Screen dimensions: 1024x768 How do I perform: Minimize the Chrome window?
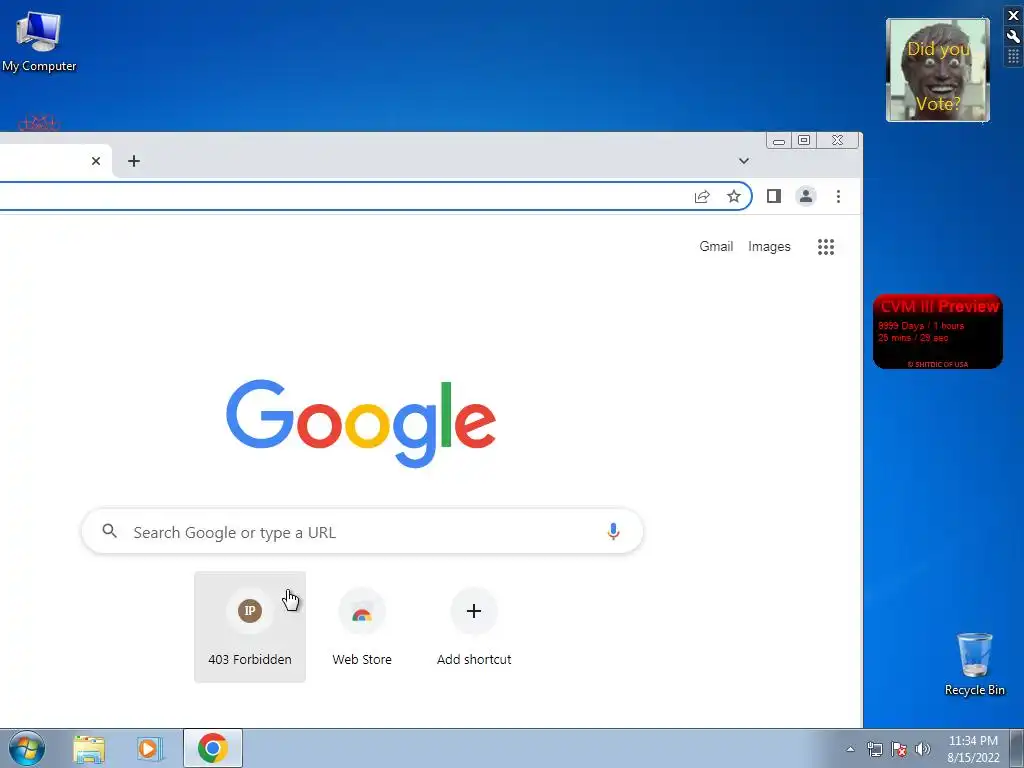[x=778, y=140]
